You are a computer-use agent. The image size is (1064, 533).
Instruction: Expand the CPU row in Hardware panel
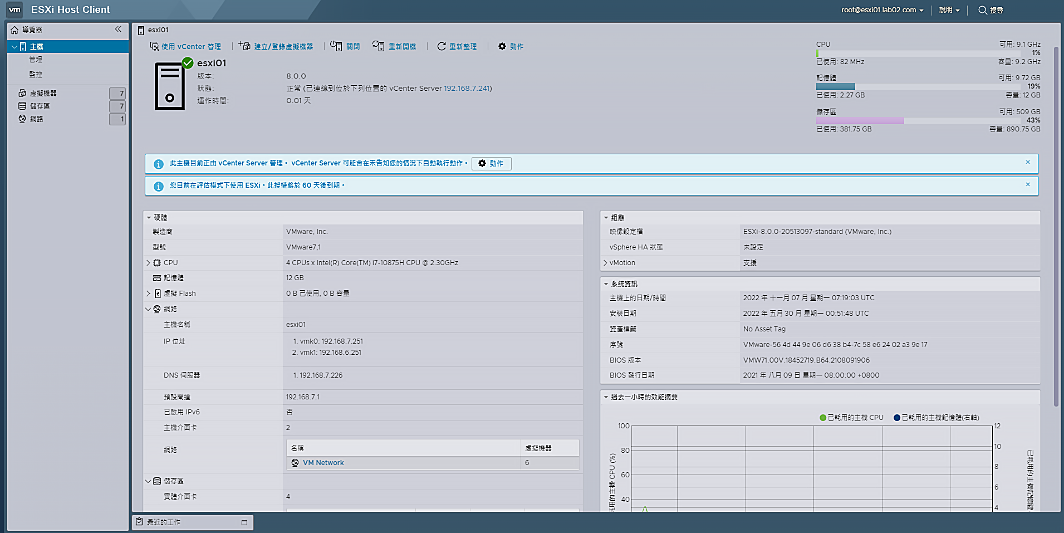click(x=148, y=263)
